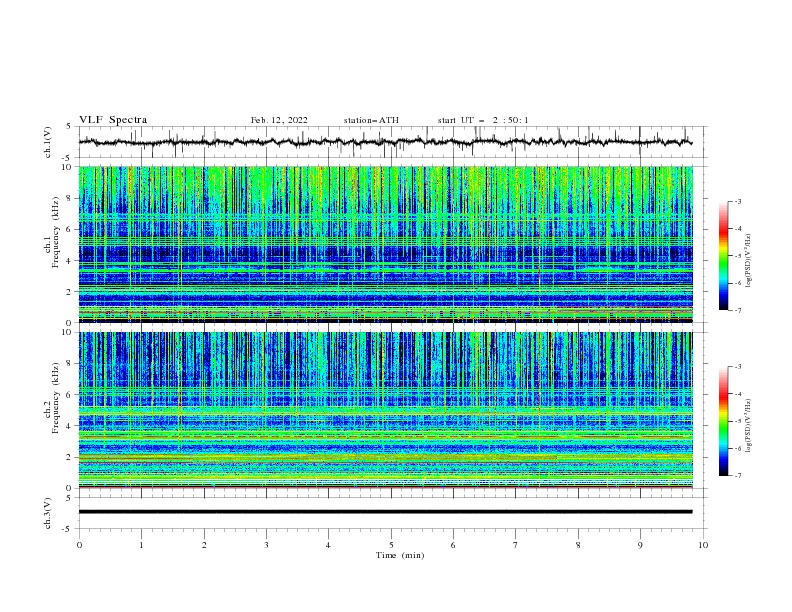The image size is (792, 612).
Task: Click the "-3" label on ch.2 color bar
Action: click(x=738, y=367)
